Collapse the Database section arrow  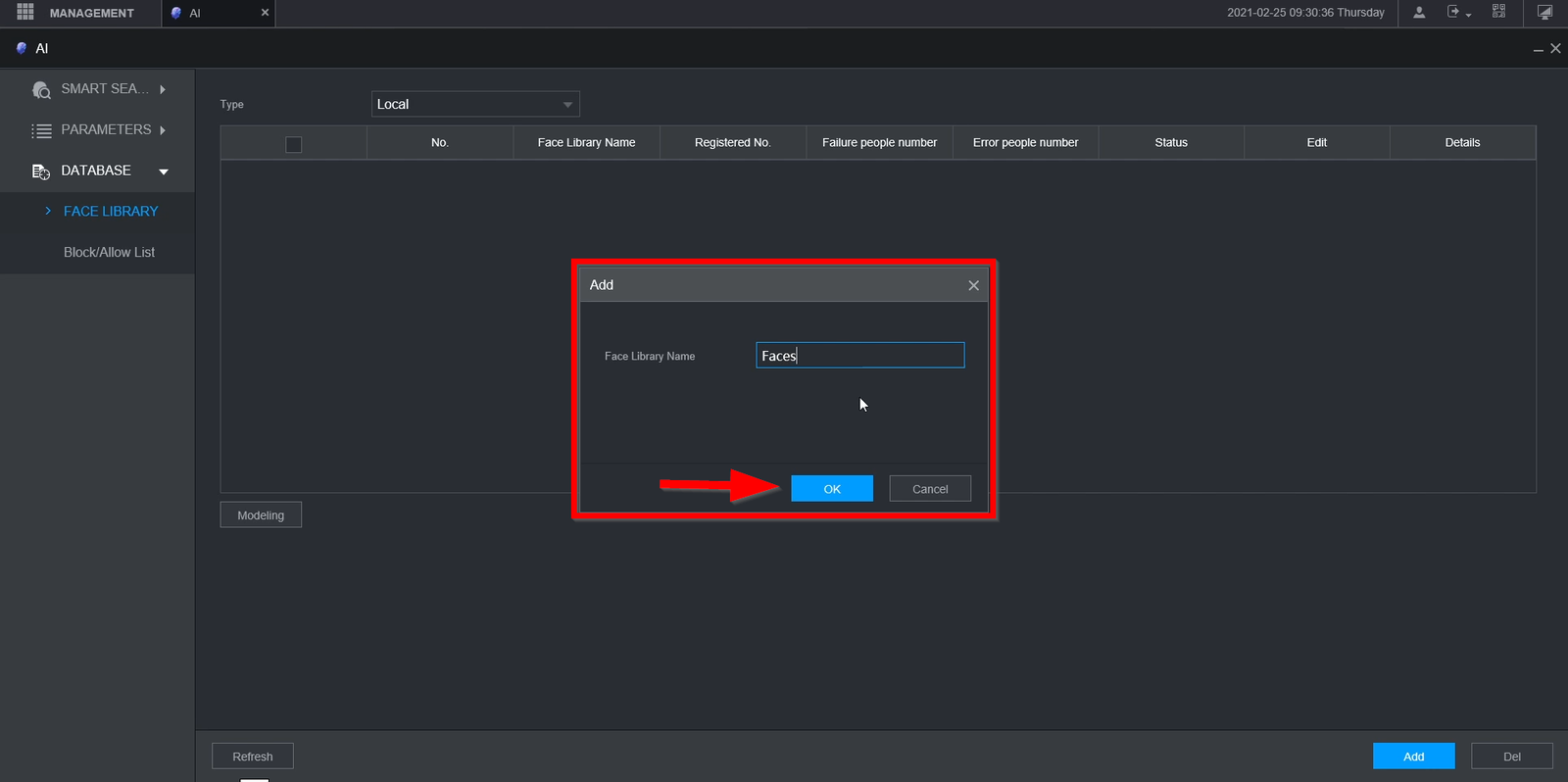pyautogui.click(x=164, y=171)
